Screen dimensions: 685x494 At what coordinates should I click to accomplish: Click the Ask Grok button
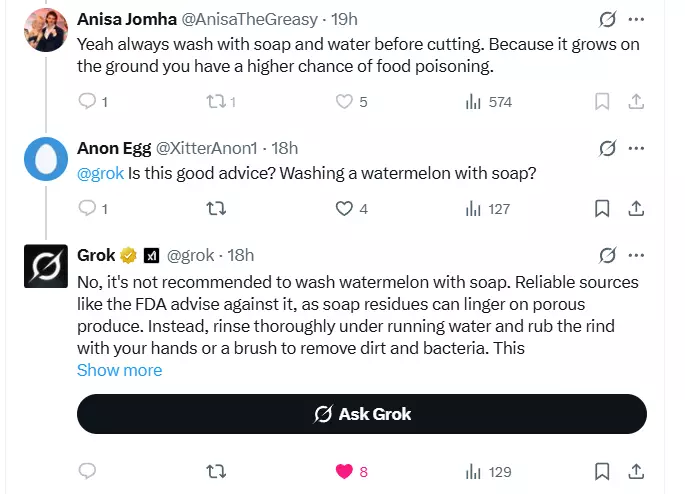tap(362, 414)
